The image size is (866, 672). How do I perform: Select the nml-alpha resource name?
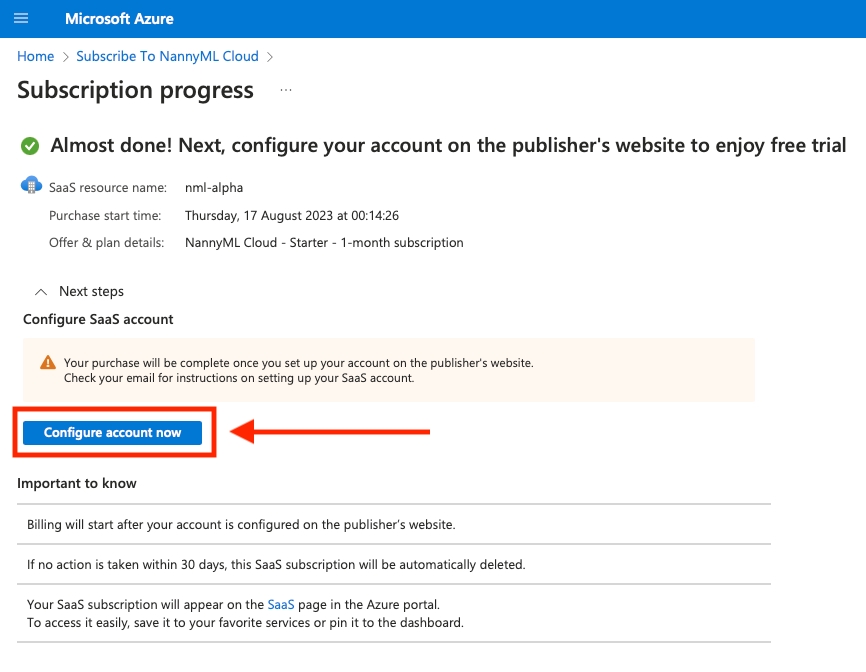point(214,188)
